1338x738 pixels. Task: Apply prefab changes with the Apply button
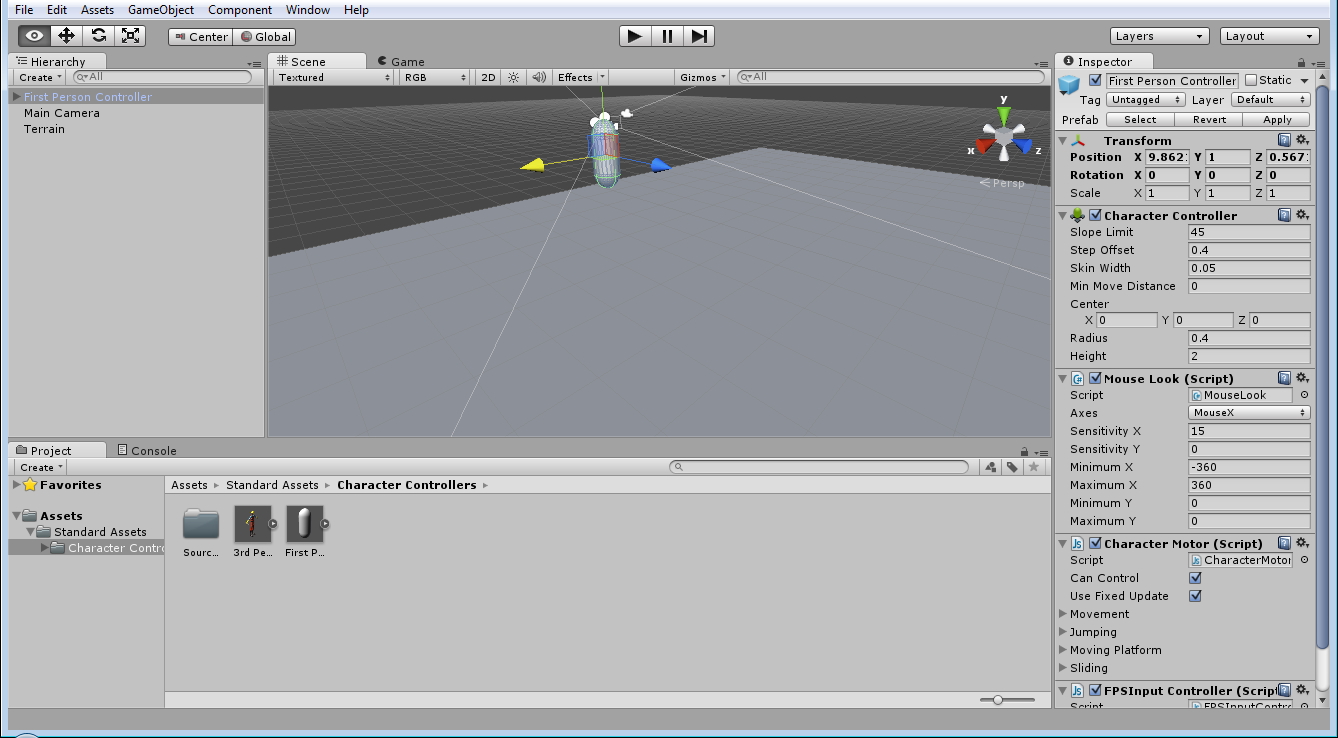pyautogui.click(x=1277, y=119)
